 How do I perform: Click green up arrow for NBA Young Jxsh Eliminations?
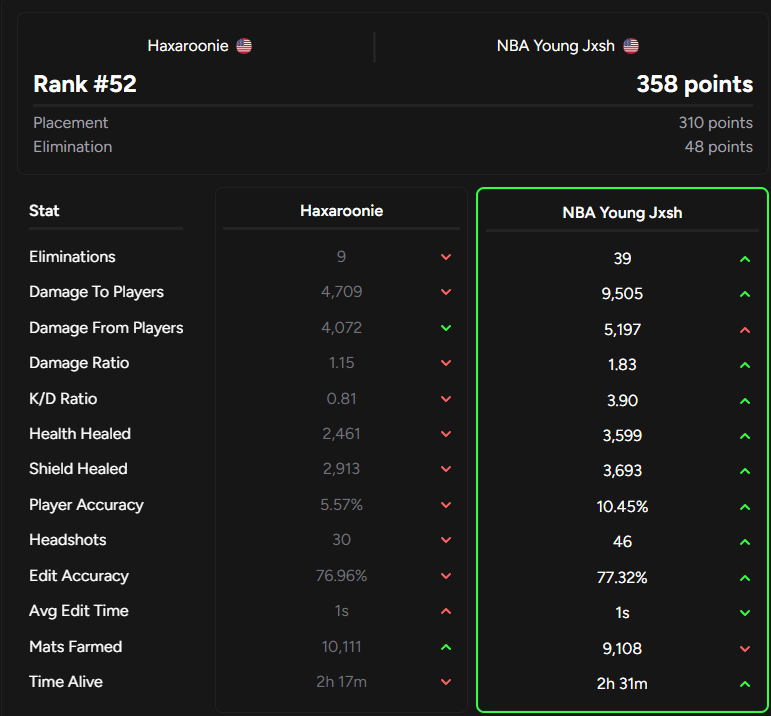pyautogui.click(x=745, y=259)
